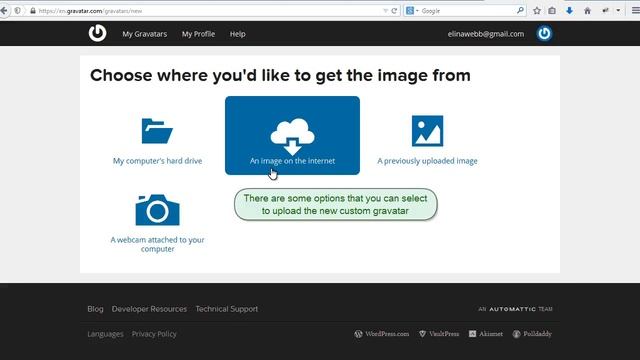Screen dimensions: 640x360
Task: Open the Help menu item
Action: point(238,34)
